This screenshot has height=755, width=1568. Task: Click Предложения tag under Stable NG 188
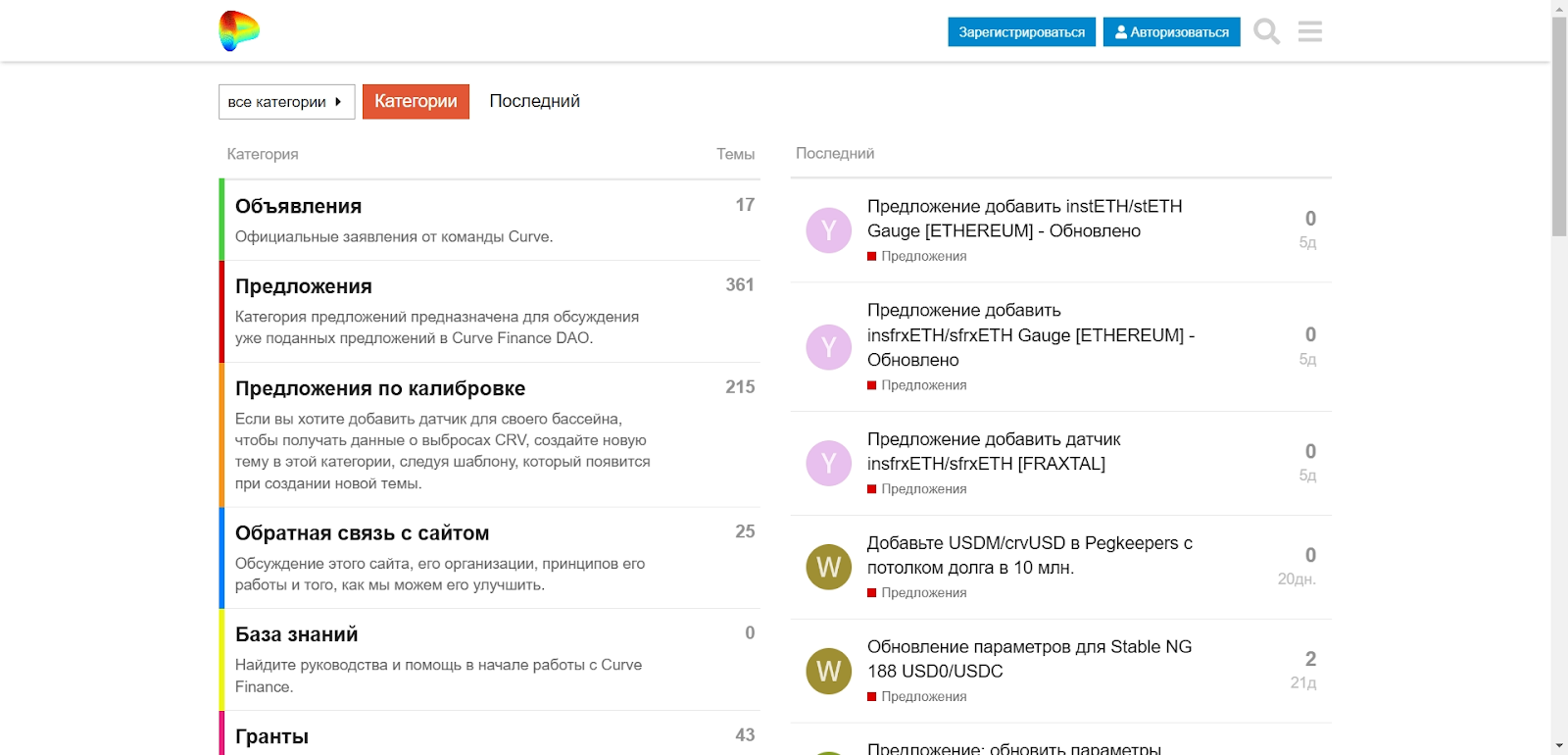(x=917, y=696)
